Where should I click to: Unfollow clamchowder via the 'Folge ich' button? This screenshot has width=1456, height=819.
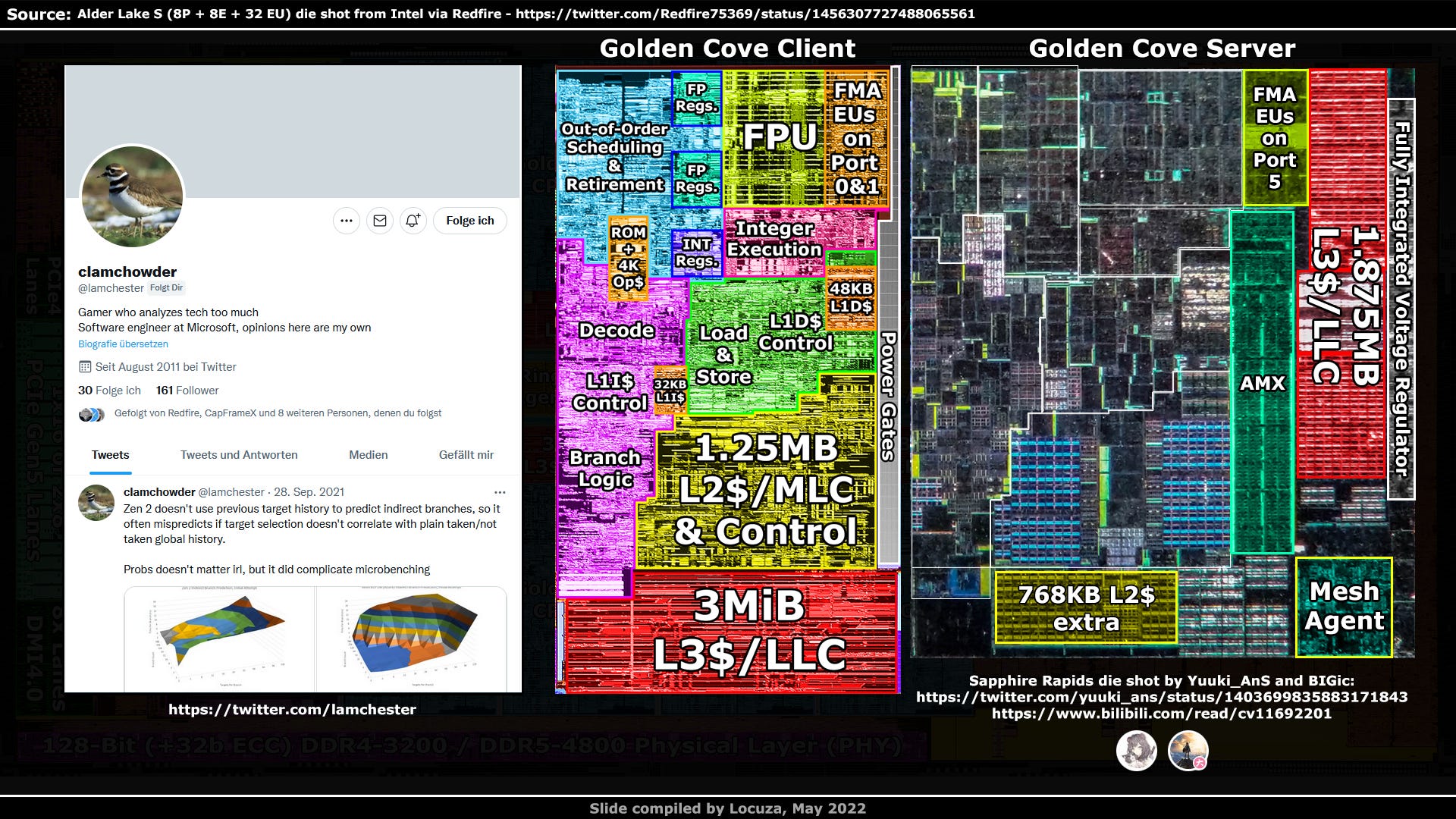(x=469, y=220)
